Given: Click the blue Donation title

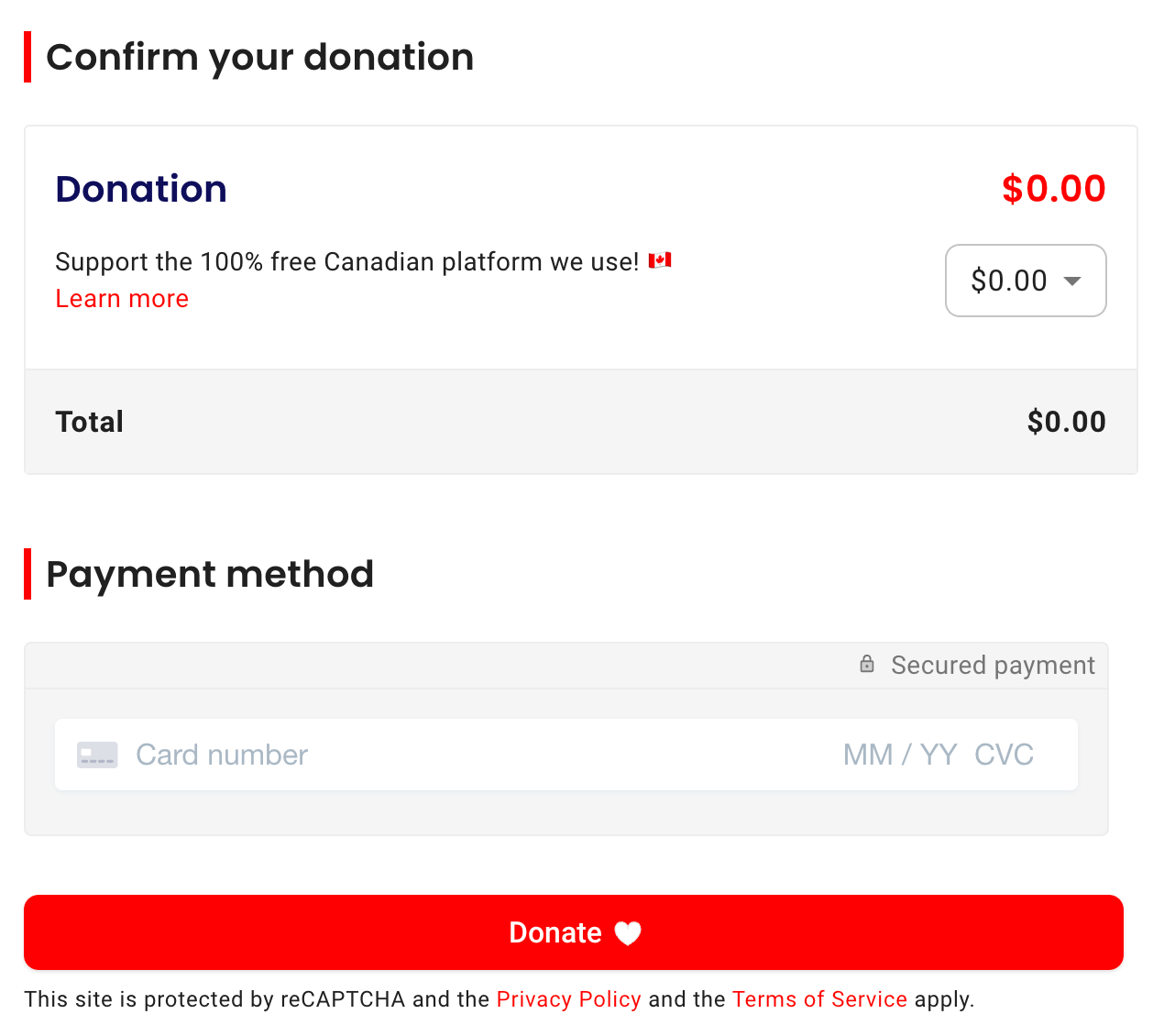Looking at the screenshot, I should point(141,189).
